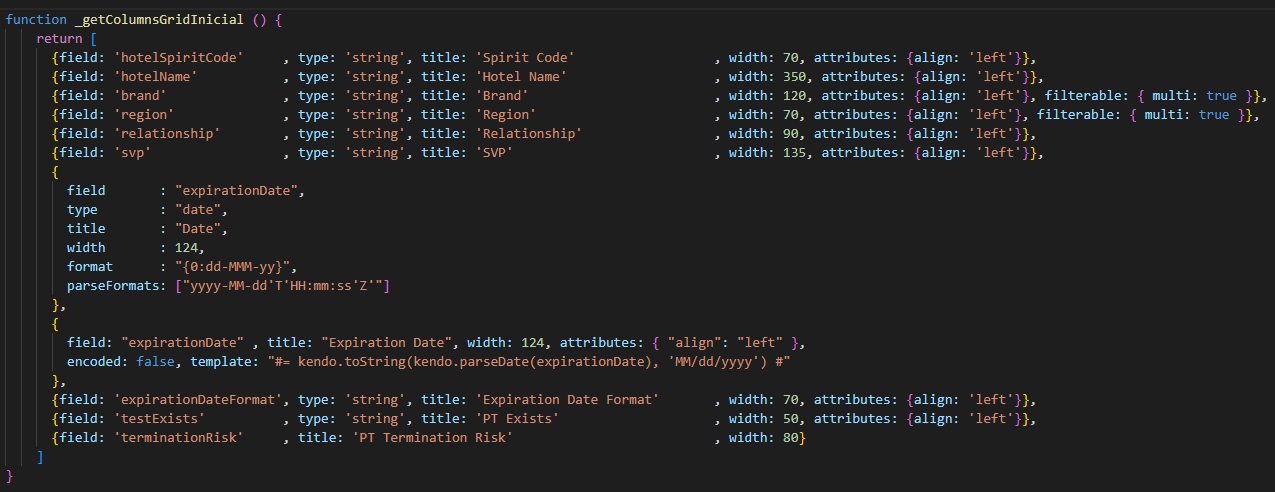Click the width value 350

pyautogui.click(x=790, y=76)
